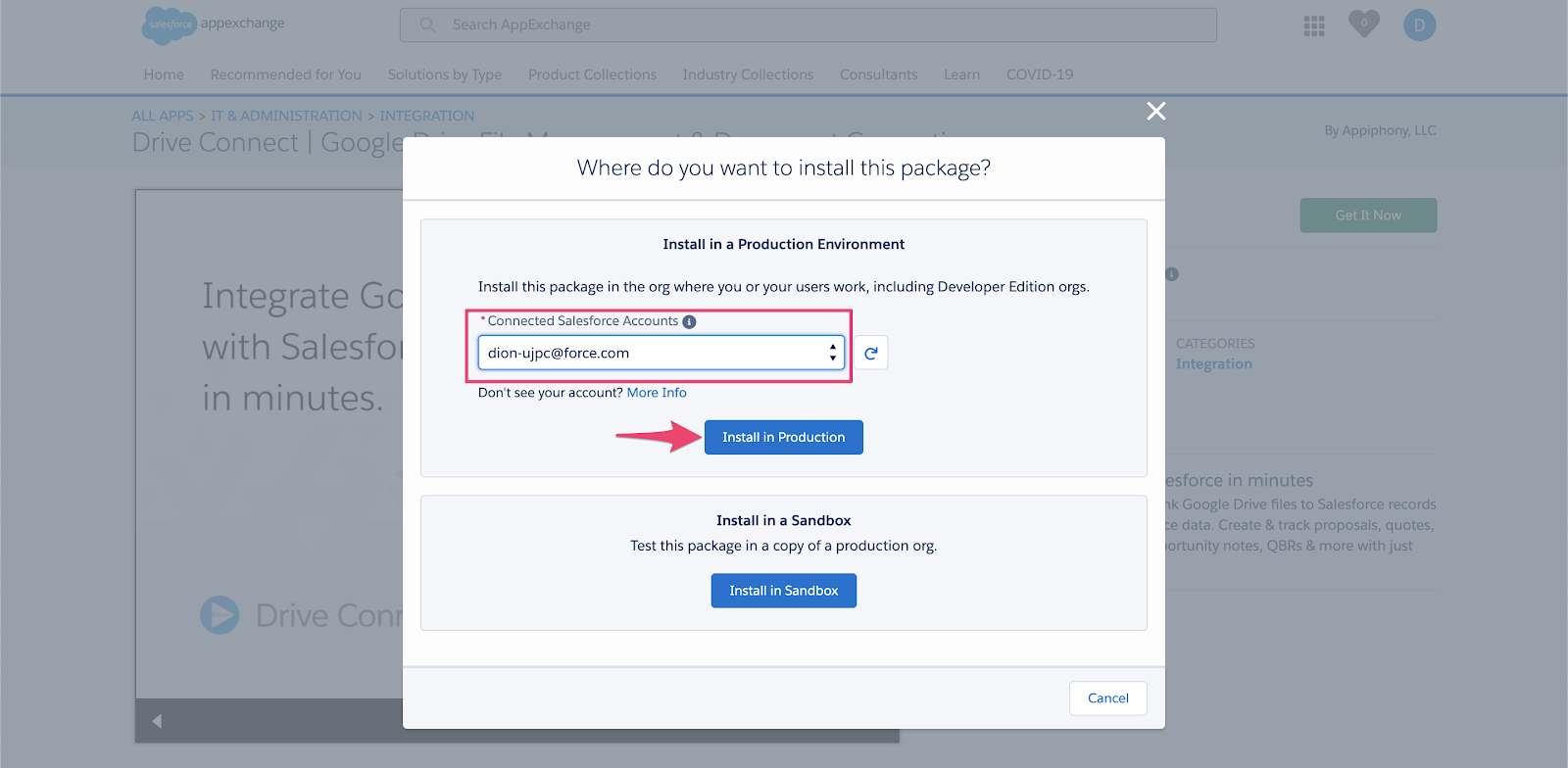Click the Salesforce AppExchange logo
Viewport: 1568px width, 768px height.
pyautogui.click(x=214, y=24)
